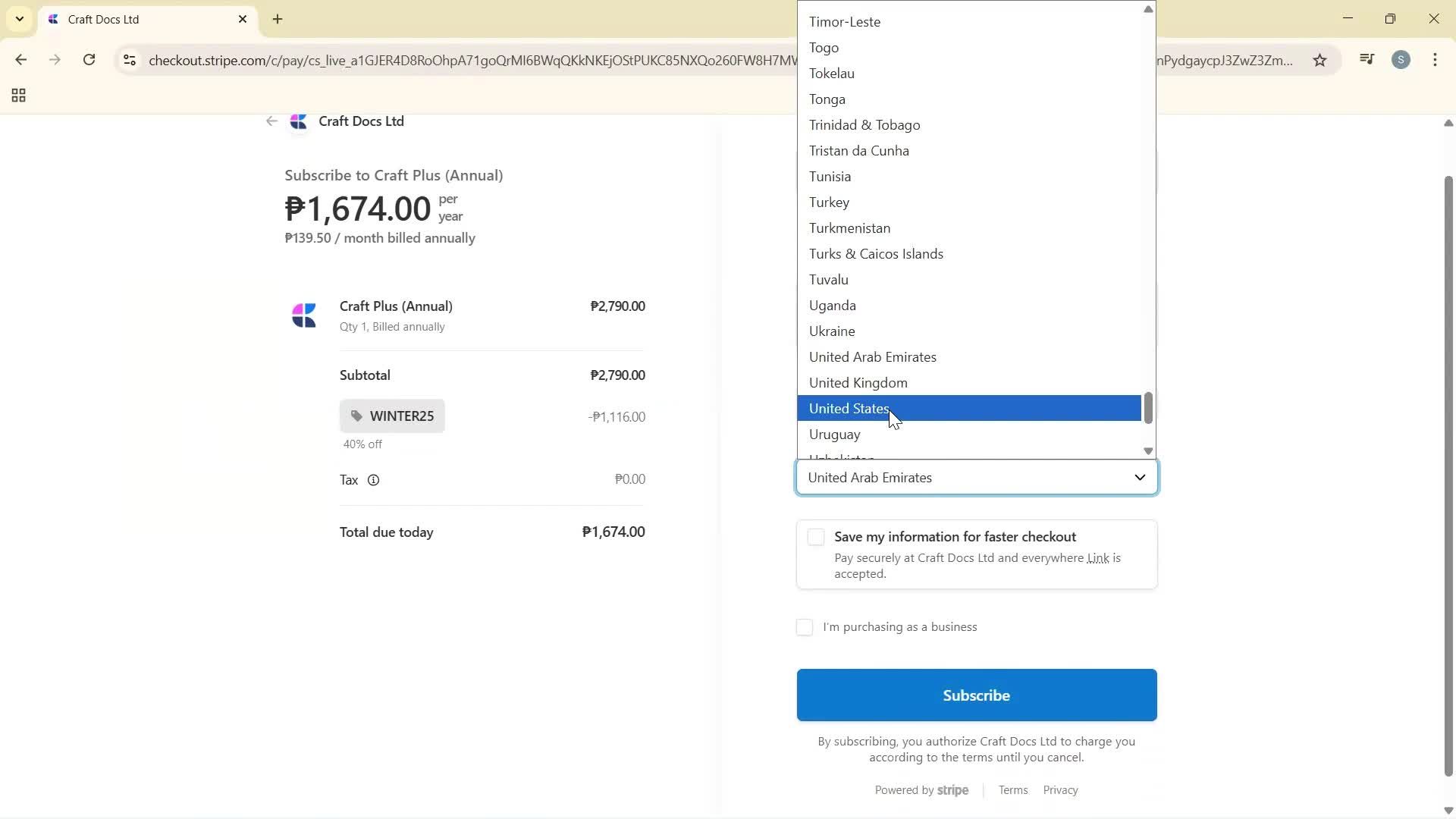Reload the checkout page
The width and height of the screenshot is (1456, 819).
[x=89, y=60]
